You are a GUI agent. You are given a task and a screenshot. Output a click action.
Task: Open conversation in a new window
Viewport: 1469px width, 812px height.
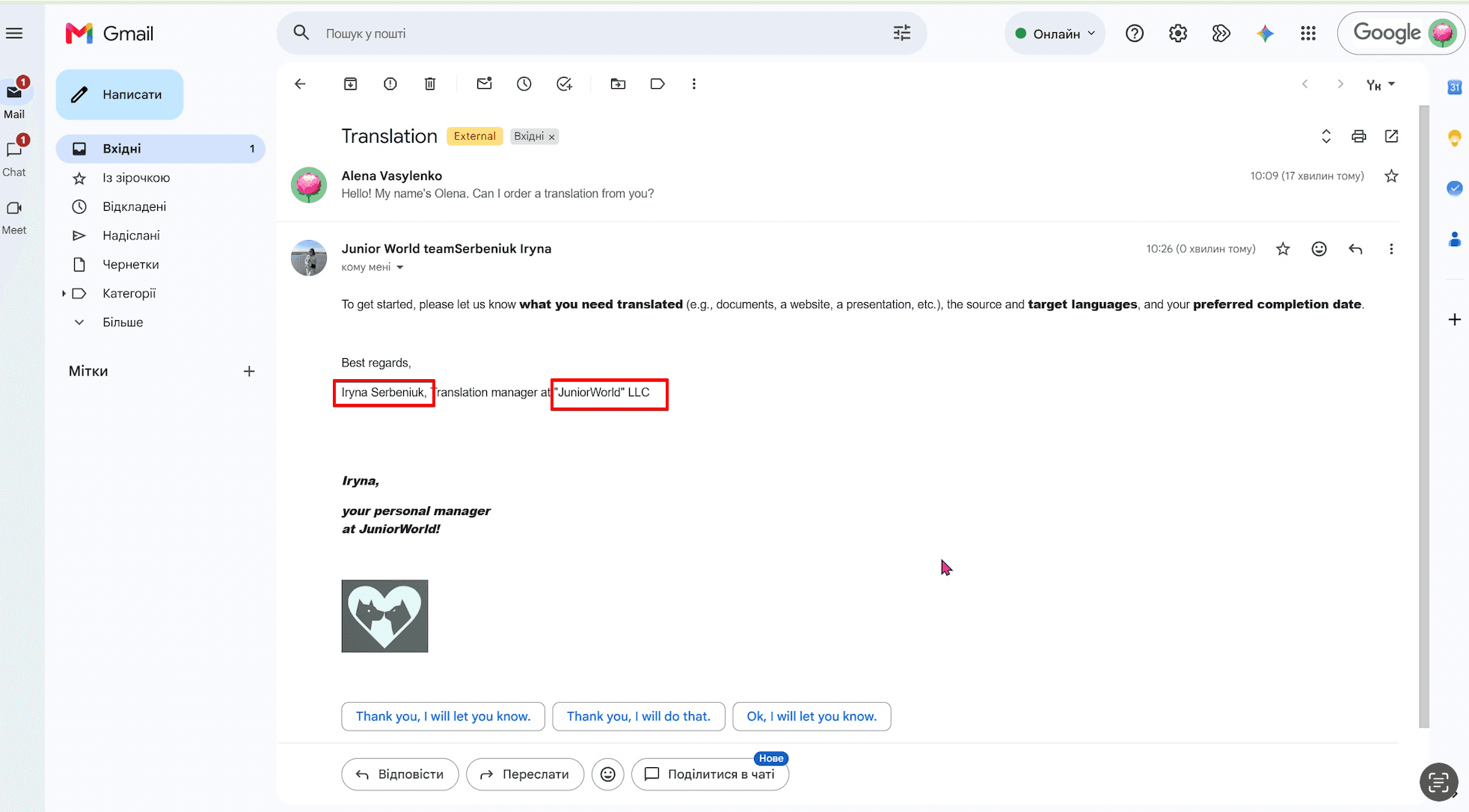1391,136
